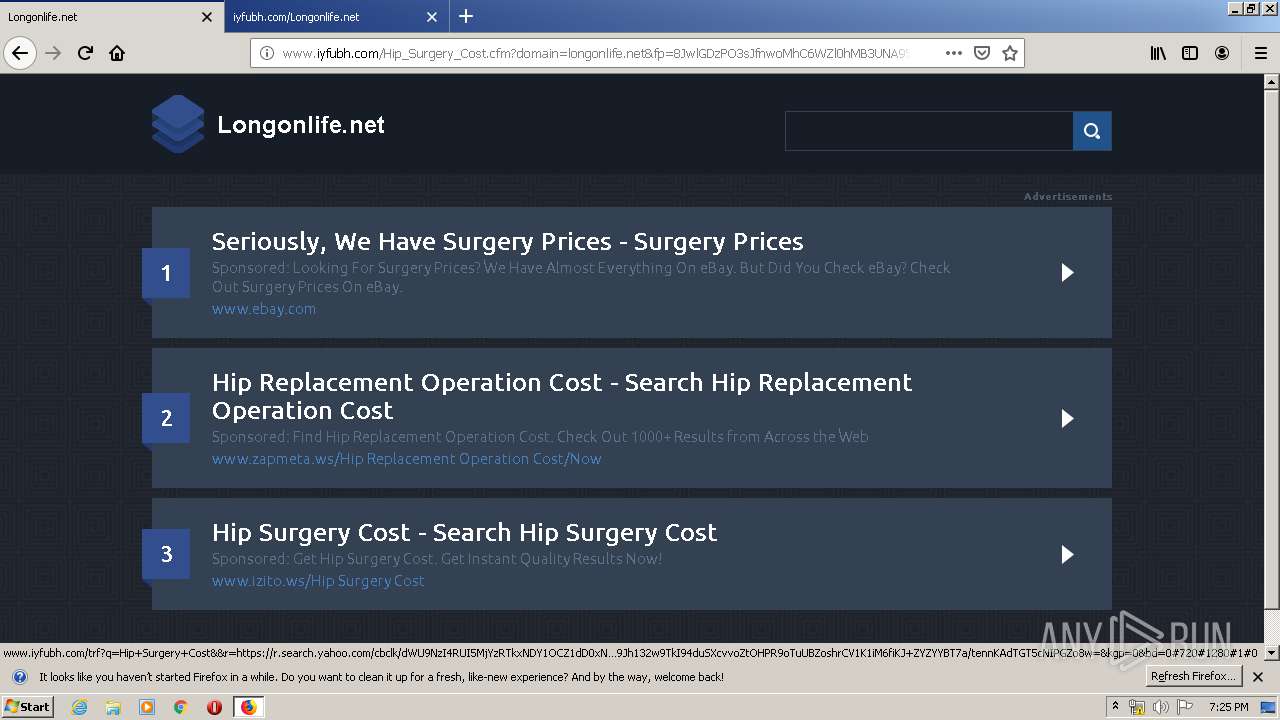Click the Forward arrow button

pos(53,53)
